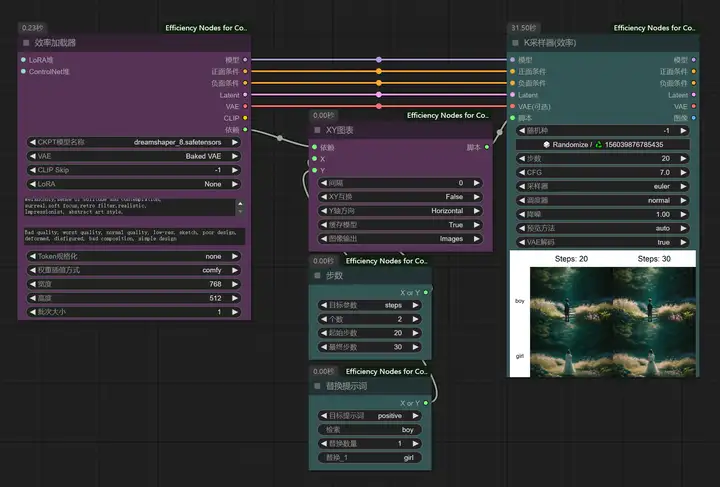This screenshot has width=720, height=487.
Task: Click the CLIP output port on 效率加载器
Action: 245,118
